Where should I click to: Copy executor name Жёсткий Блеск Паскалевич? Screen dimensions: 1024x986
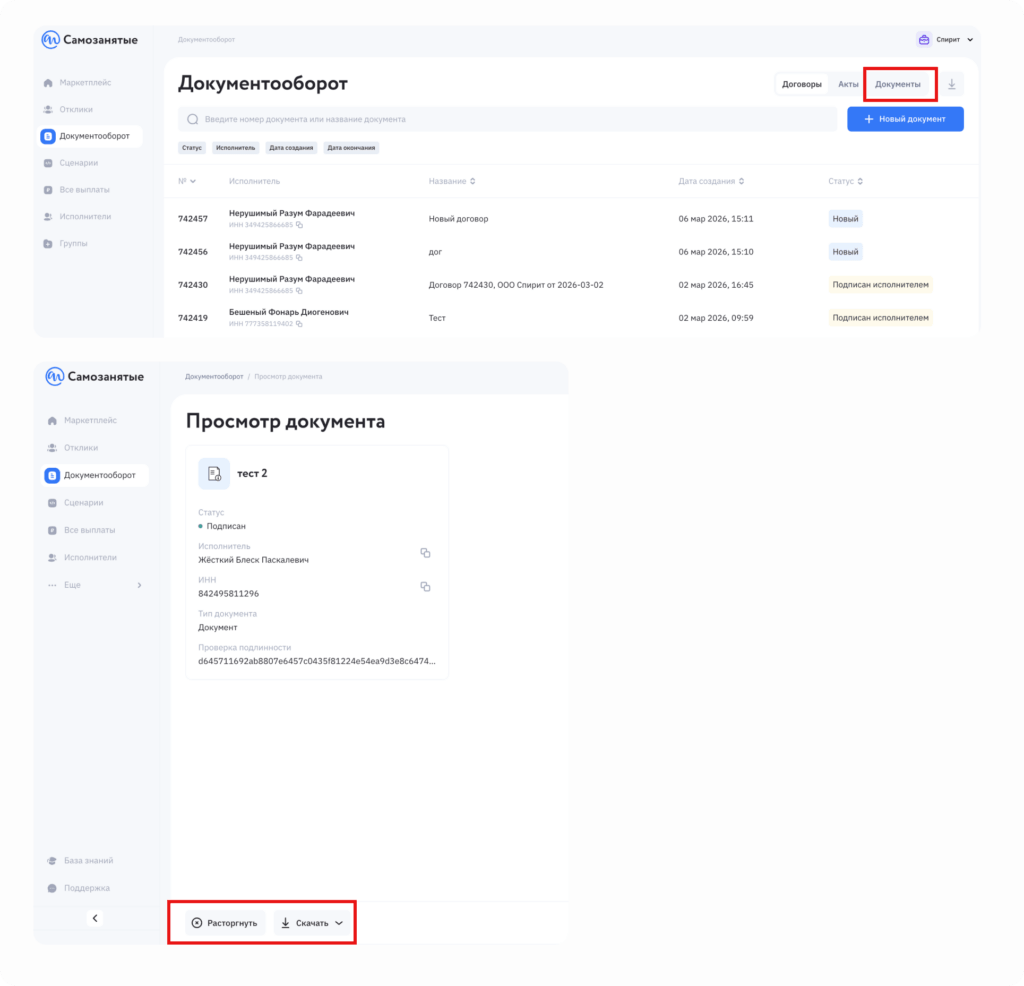(x=425, y=553)
